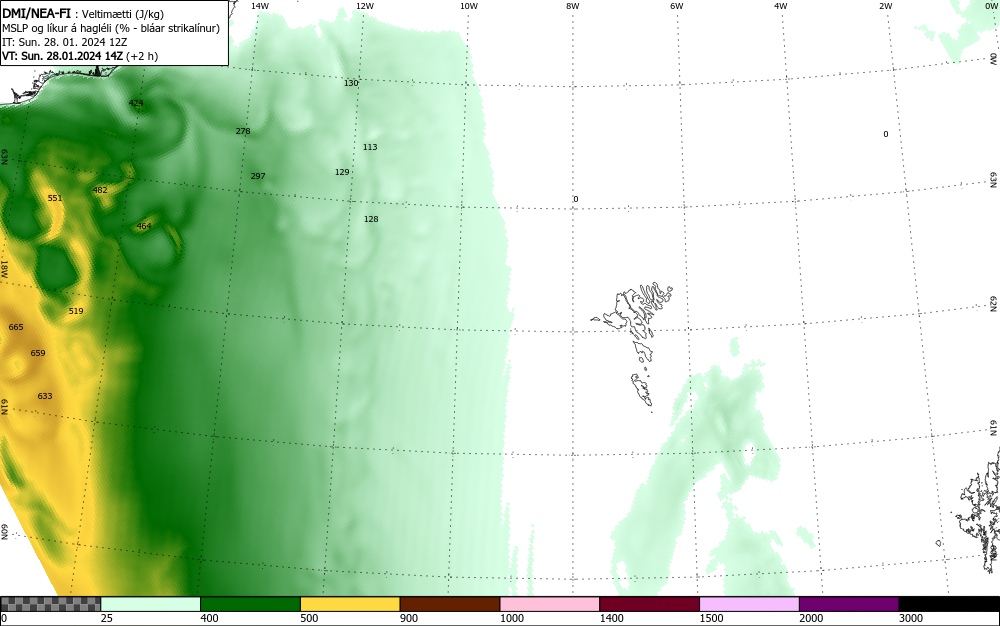Click the CAPE value 278 on the map
The width and height of the screenshot is (1000, 626).
(x=243, y=131)
